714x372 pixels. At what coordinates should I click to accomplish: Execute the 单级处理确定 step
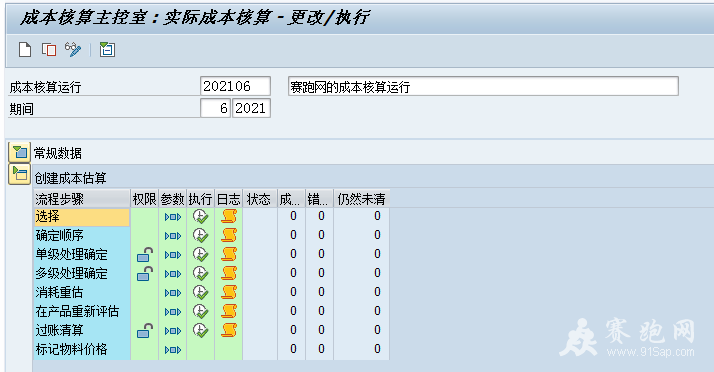point(200,254)
